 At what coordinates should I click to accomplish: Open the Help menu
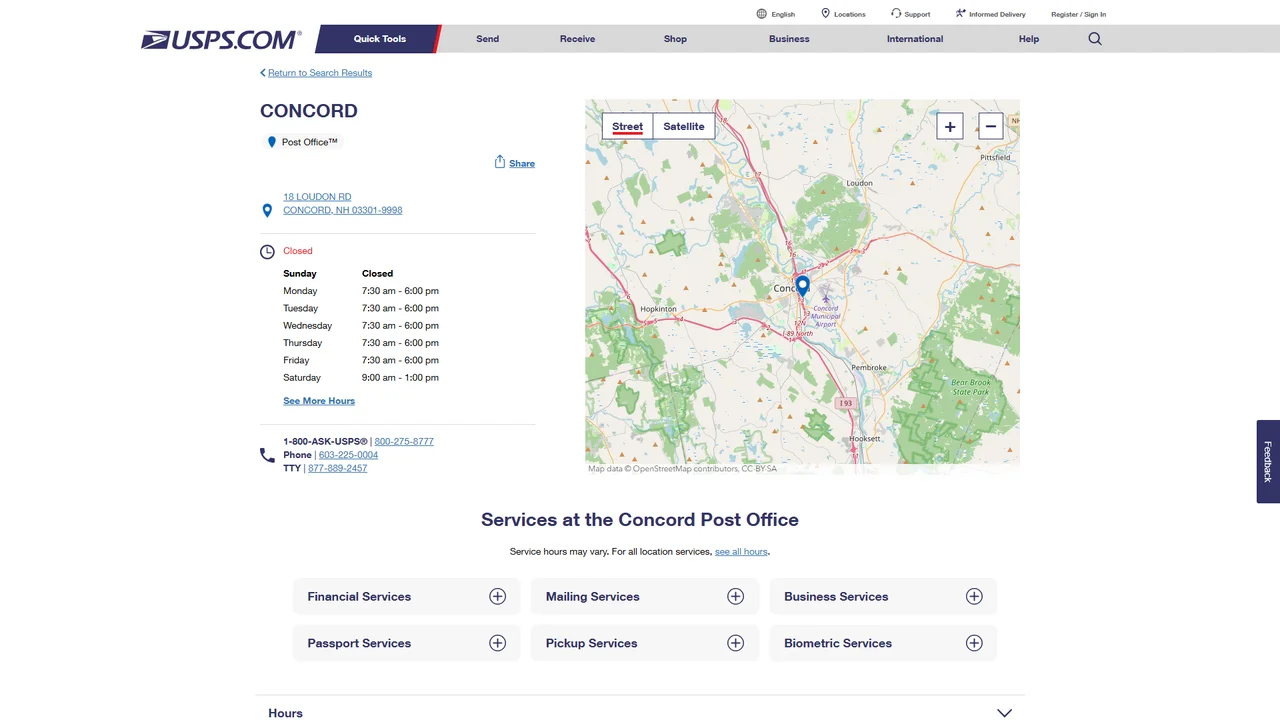click(1029, 39)
